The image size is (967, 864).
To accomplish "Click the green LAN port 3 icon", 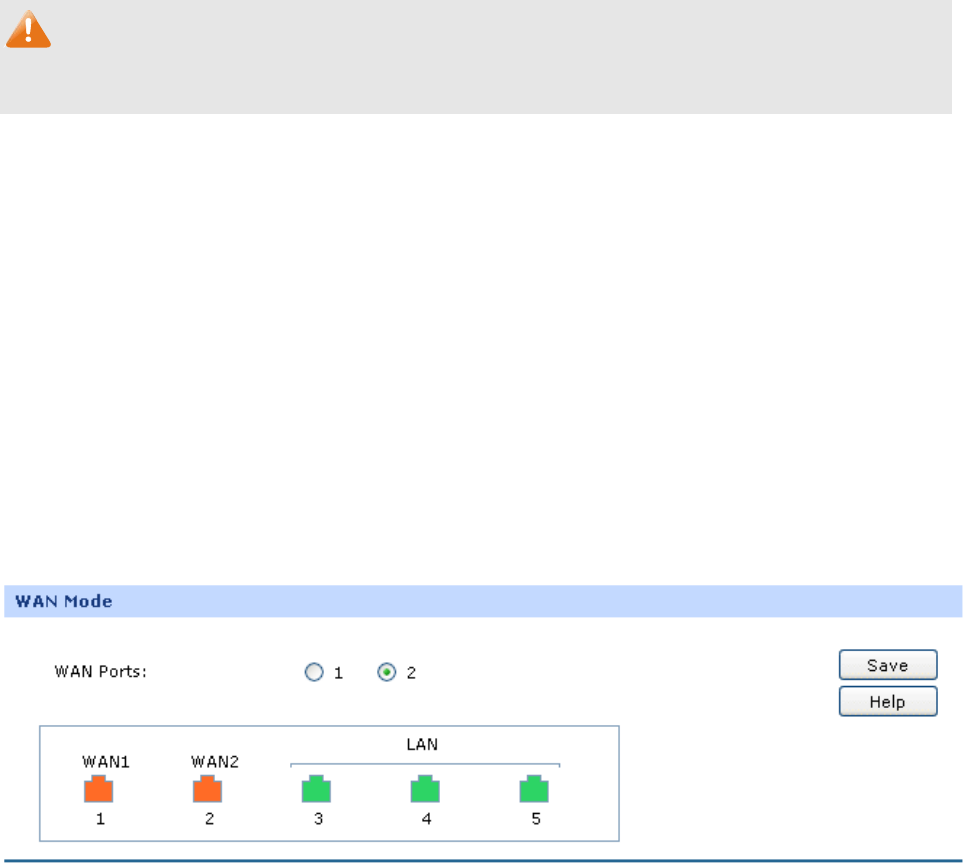I will (316, 789).
